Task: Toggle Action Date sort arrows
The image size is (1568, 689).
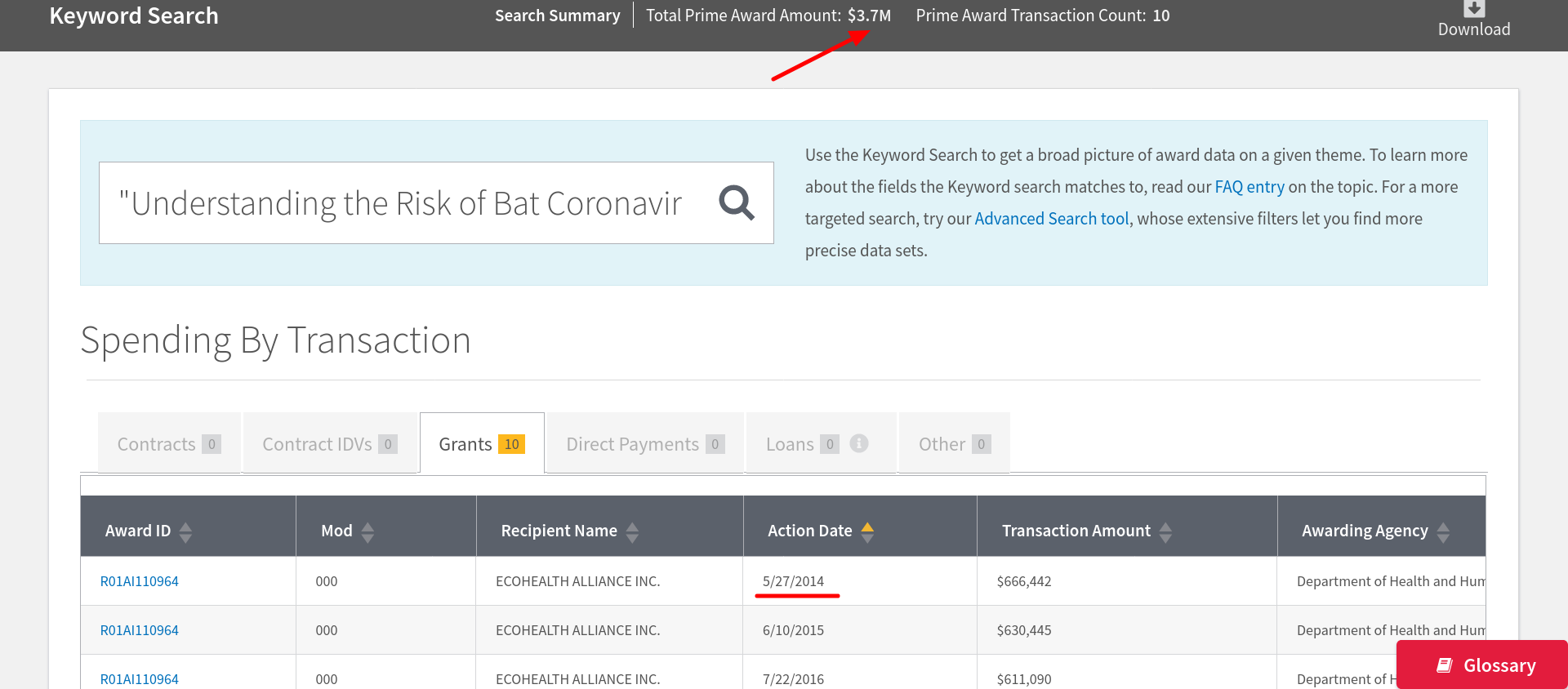Action: (867, 532)
